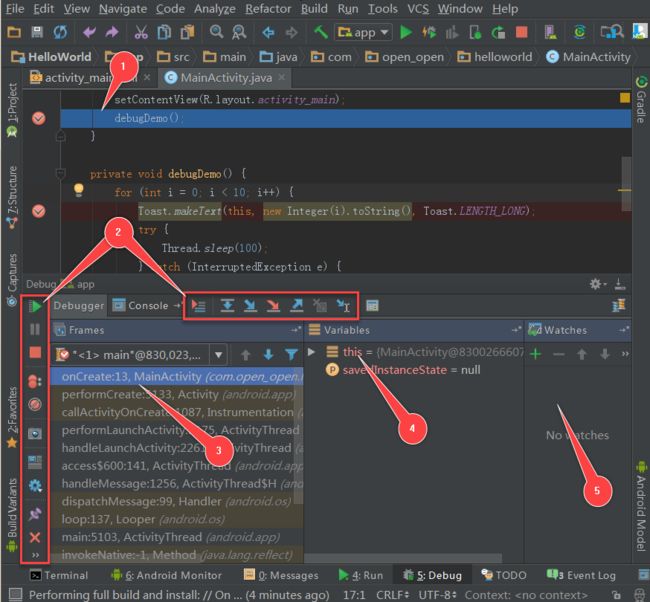Viewport: 650px width, 602px height.
Task: Select the loop:137, Looper frame
Action: coord(177,519)
